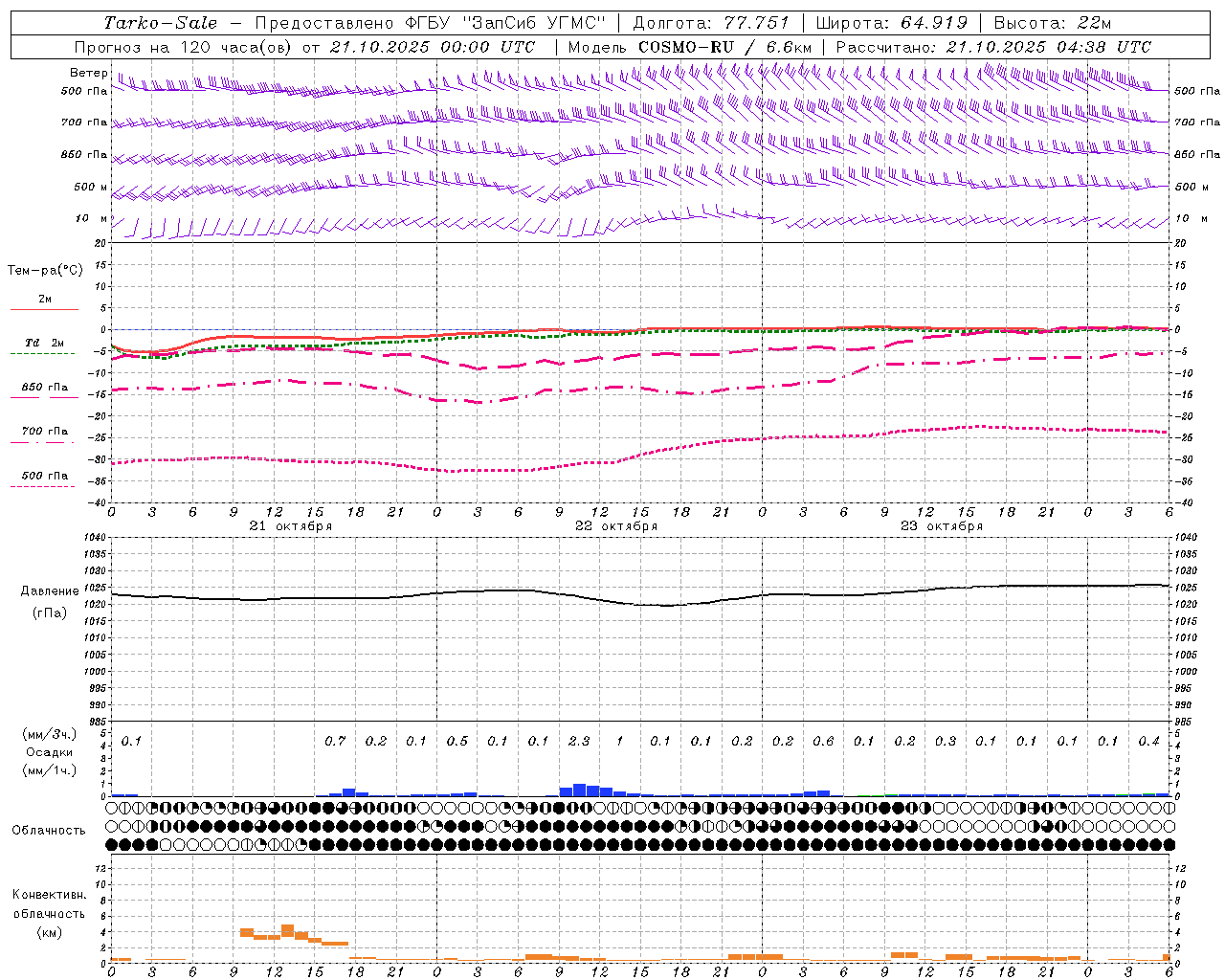Click the "Облачность" cloud cover label
Image resolution: width=1225 pixels, height=980 pixels.
[49, 831]
